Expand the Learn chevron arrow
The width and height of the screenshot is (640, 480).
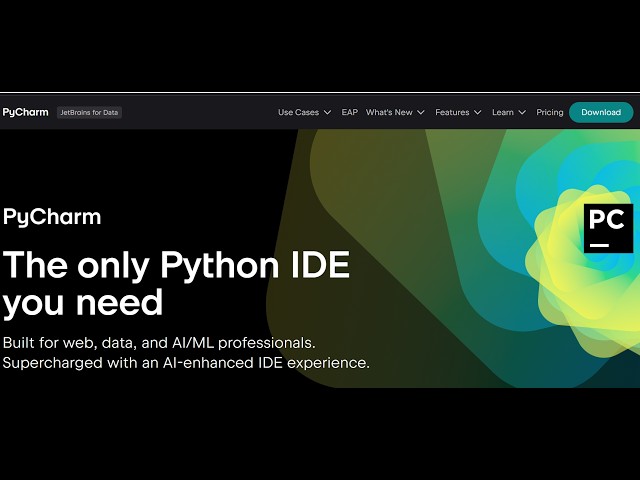pyautogui.click(x=522, y=112)
